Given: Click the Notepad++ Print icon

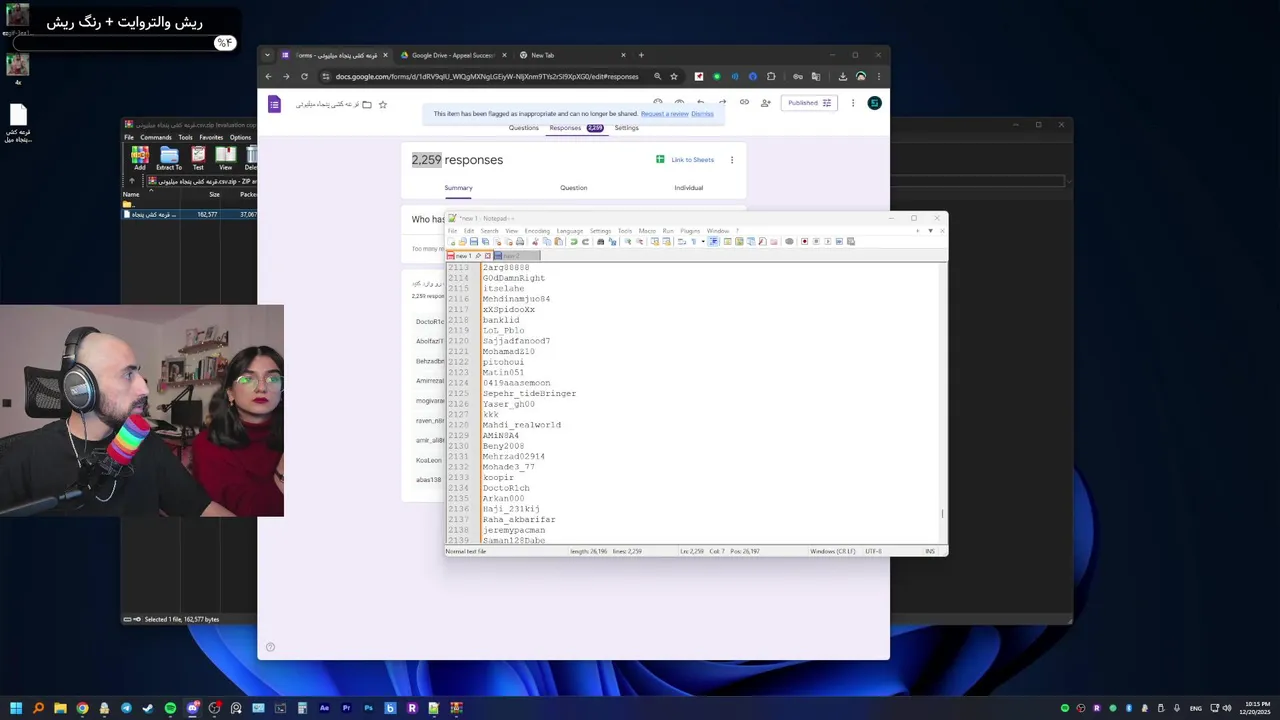Looking at the screenshot, I should pyautogui.click(x=520, y=241).
